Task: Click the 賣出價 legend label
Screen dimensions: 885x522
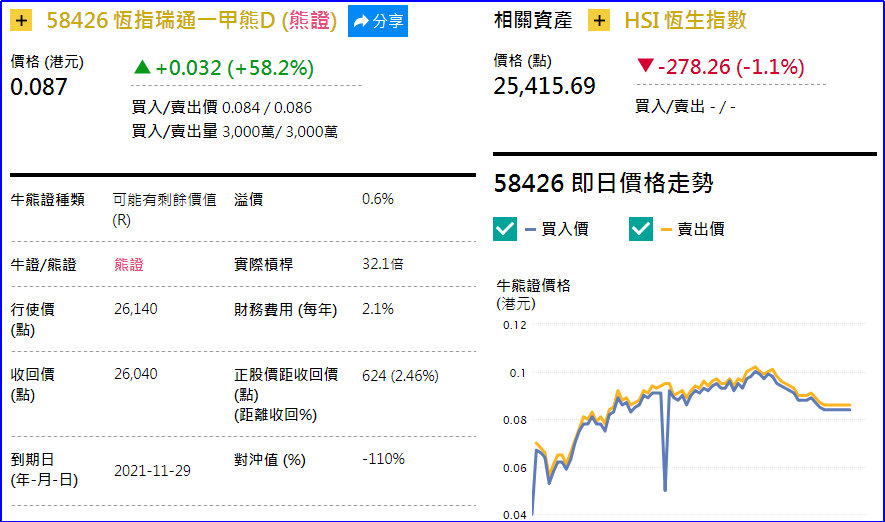Action: click(x=700, y=229)
